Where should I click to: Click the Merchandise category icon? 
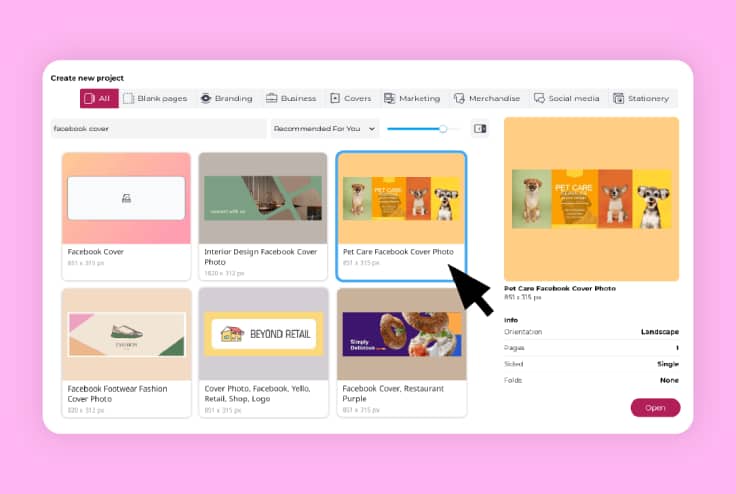coord(459,98)
